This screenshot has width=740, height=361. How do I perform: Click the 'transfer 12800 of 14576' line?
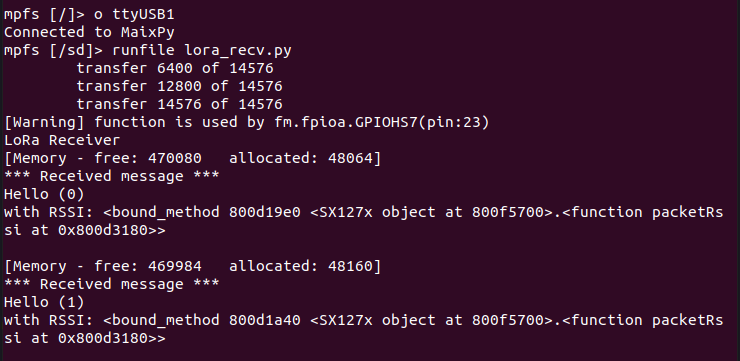(179, 86)
